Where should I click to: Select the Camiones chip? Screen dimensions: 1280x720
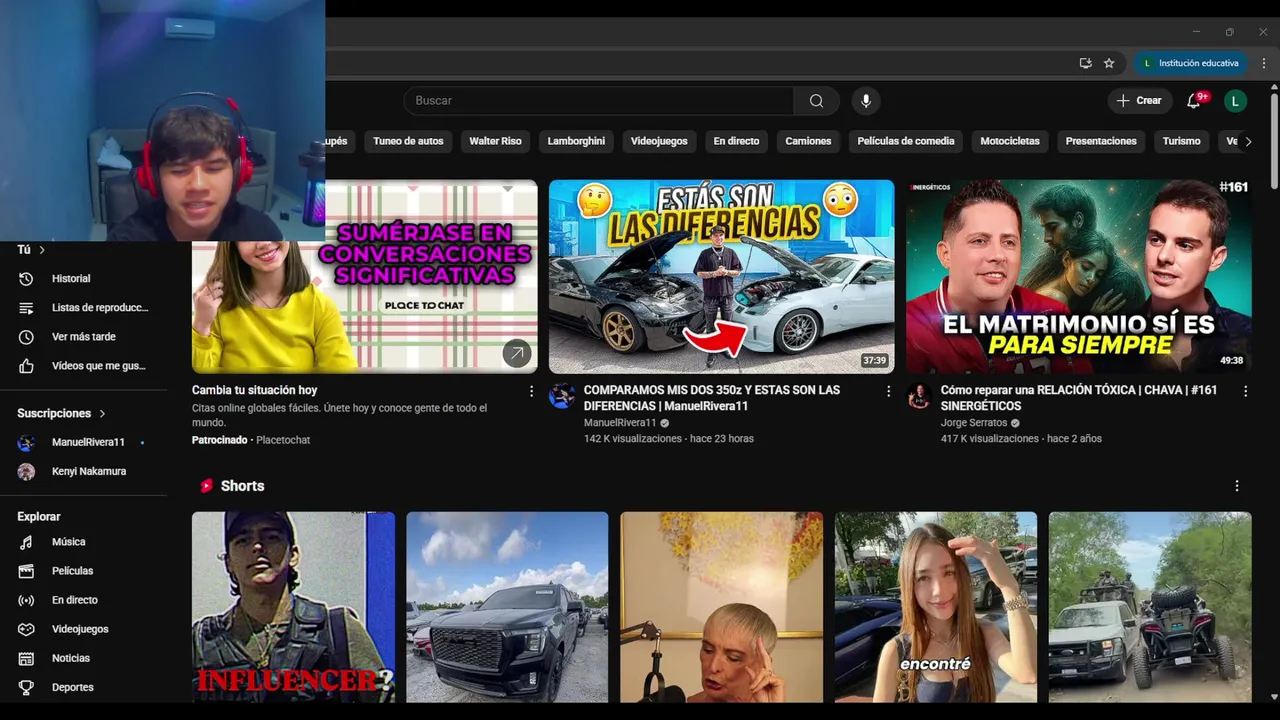808,141
